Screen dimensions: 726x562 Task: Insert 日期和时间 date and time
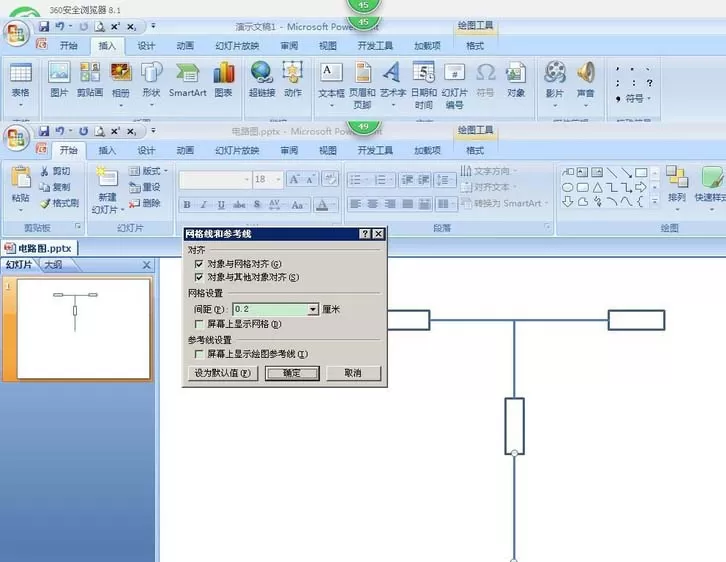[424, 85]
